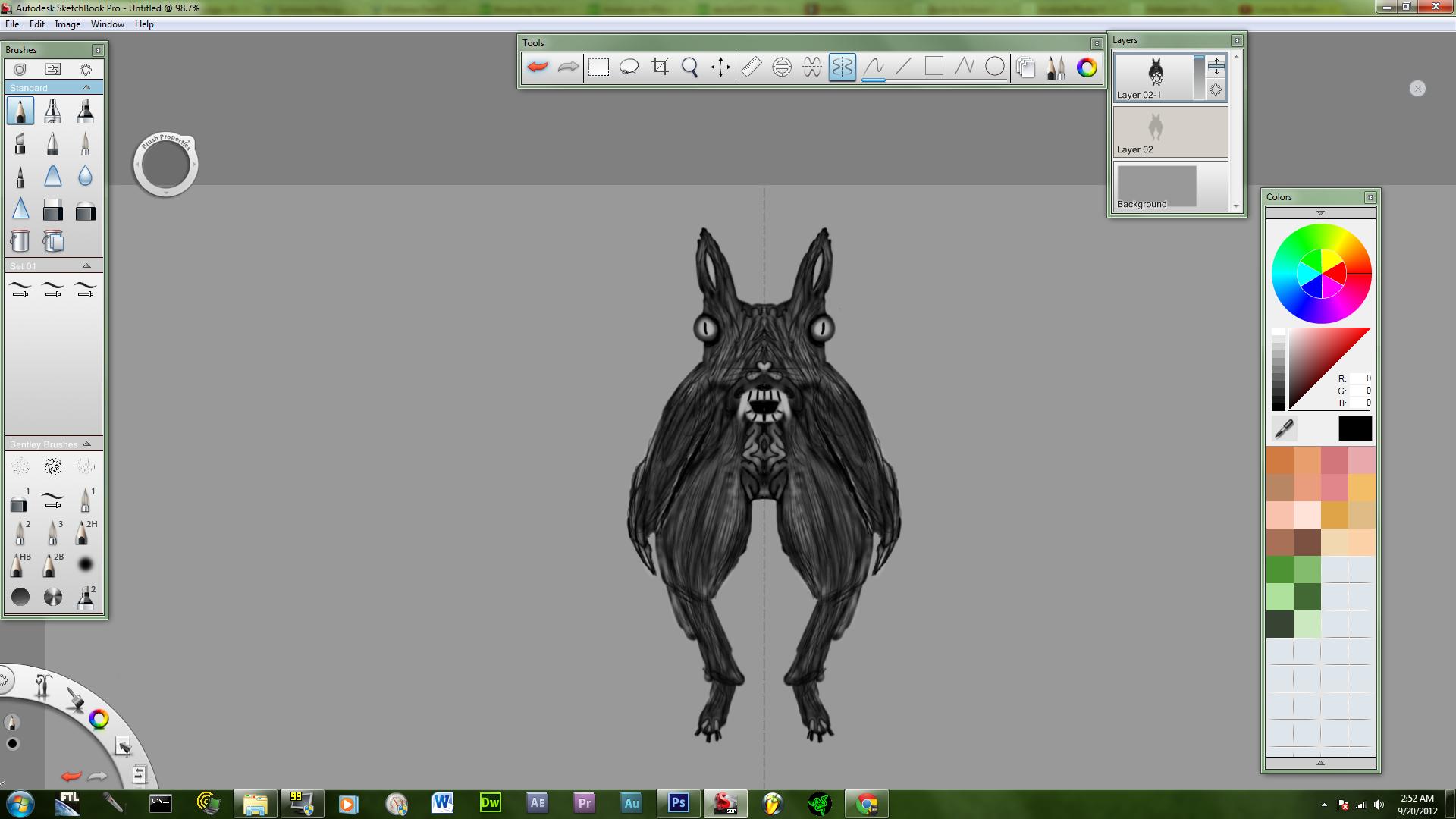Open Microsoft Word from taskbar
Viewport: 1456px width, 819px height.
point(443,803)
